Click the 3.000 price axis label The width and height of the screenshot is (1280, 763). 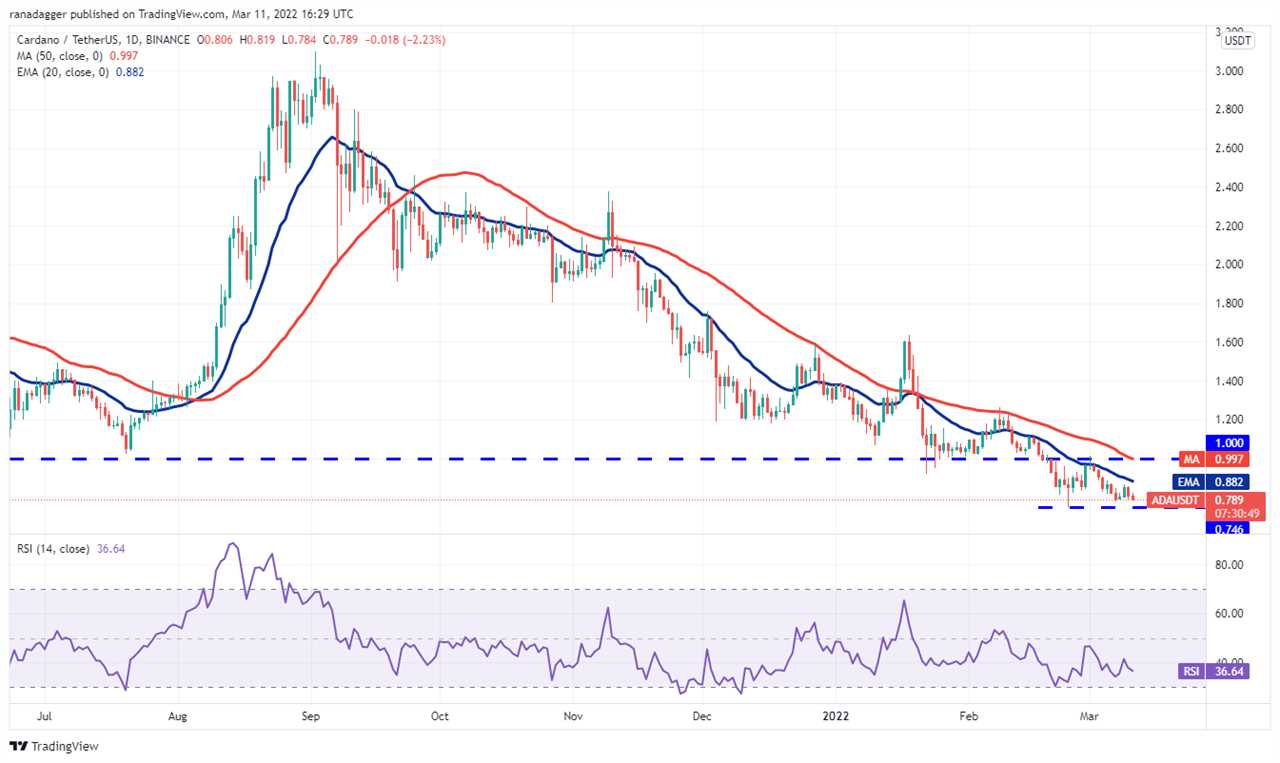1229,71
